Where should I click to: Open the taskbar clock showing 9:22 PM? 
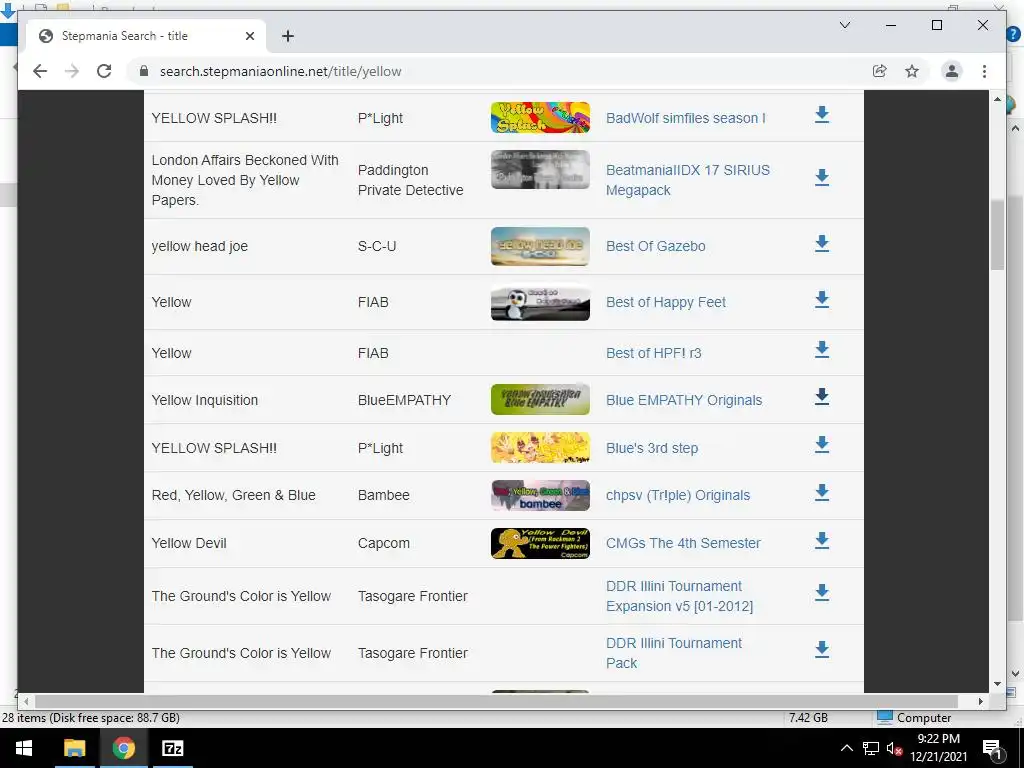[x=938, y=748]
